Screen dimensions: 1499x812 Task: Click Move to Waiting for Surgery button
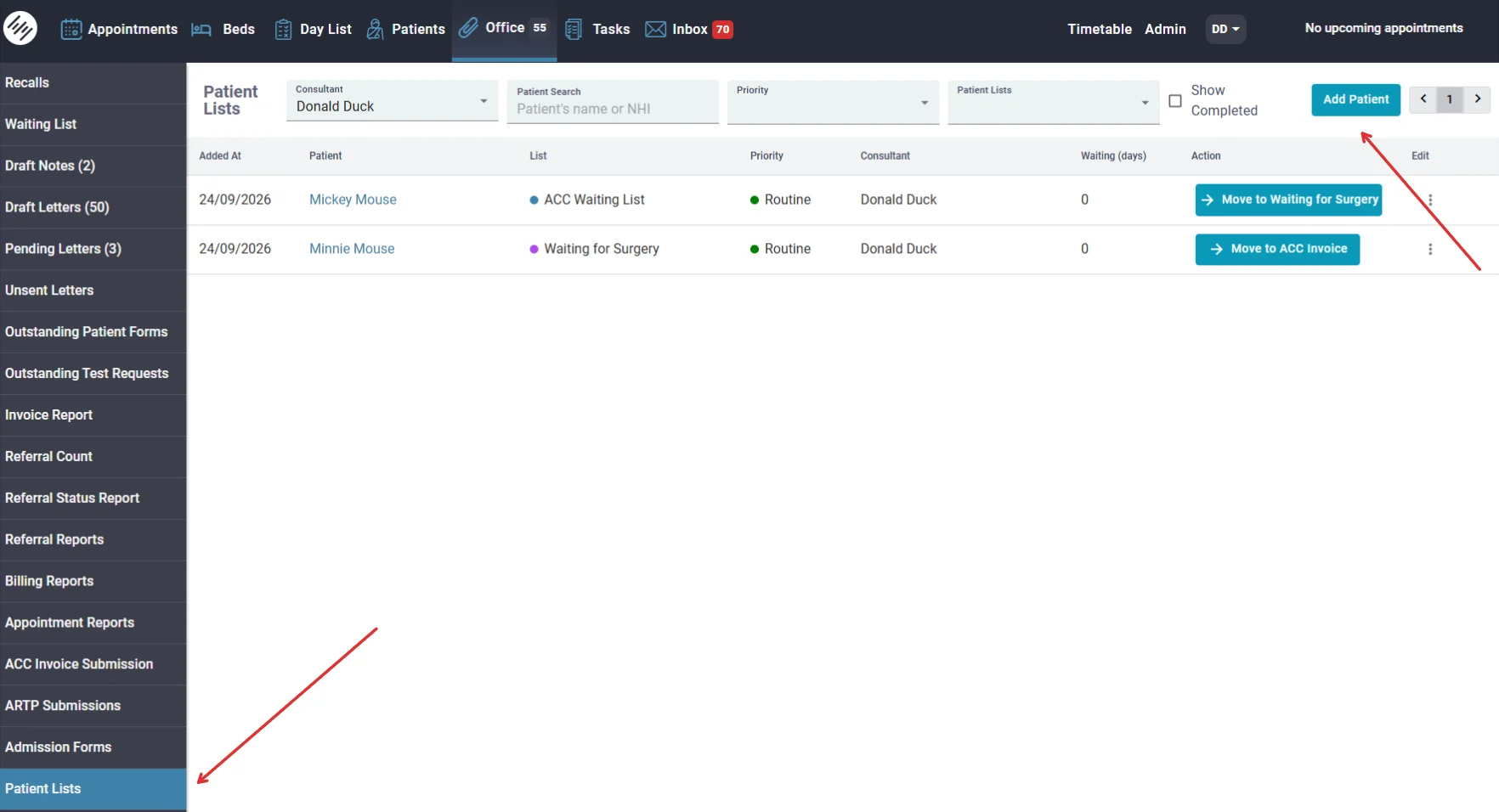pos(1288,200)
